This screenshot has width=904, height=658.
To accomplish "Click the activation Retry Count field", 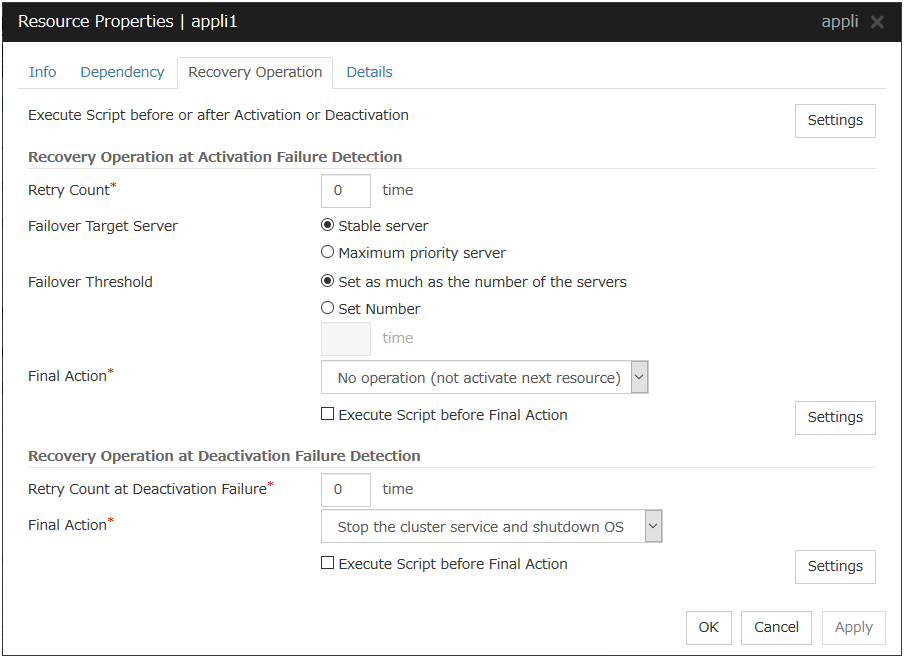I will (x=346, y=190).
